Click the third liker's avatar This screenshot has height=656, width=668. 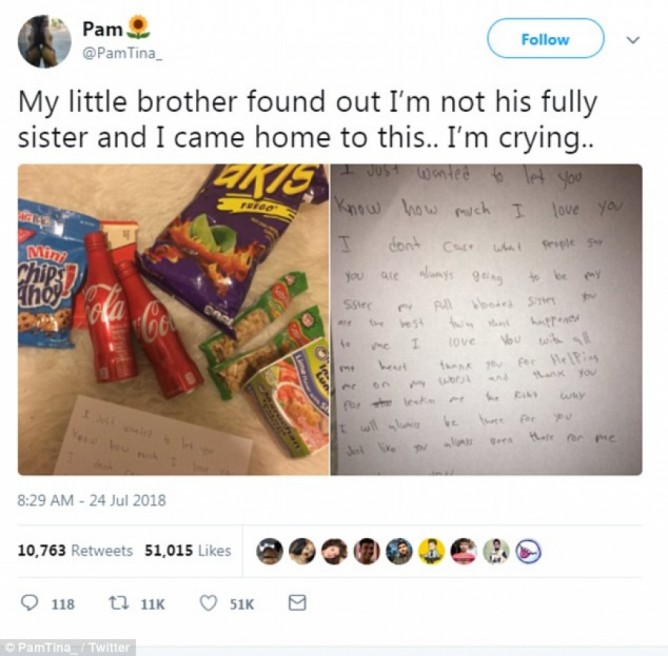click(334, 552)
